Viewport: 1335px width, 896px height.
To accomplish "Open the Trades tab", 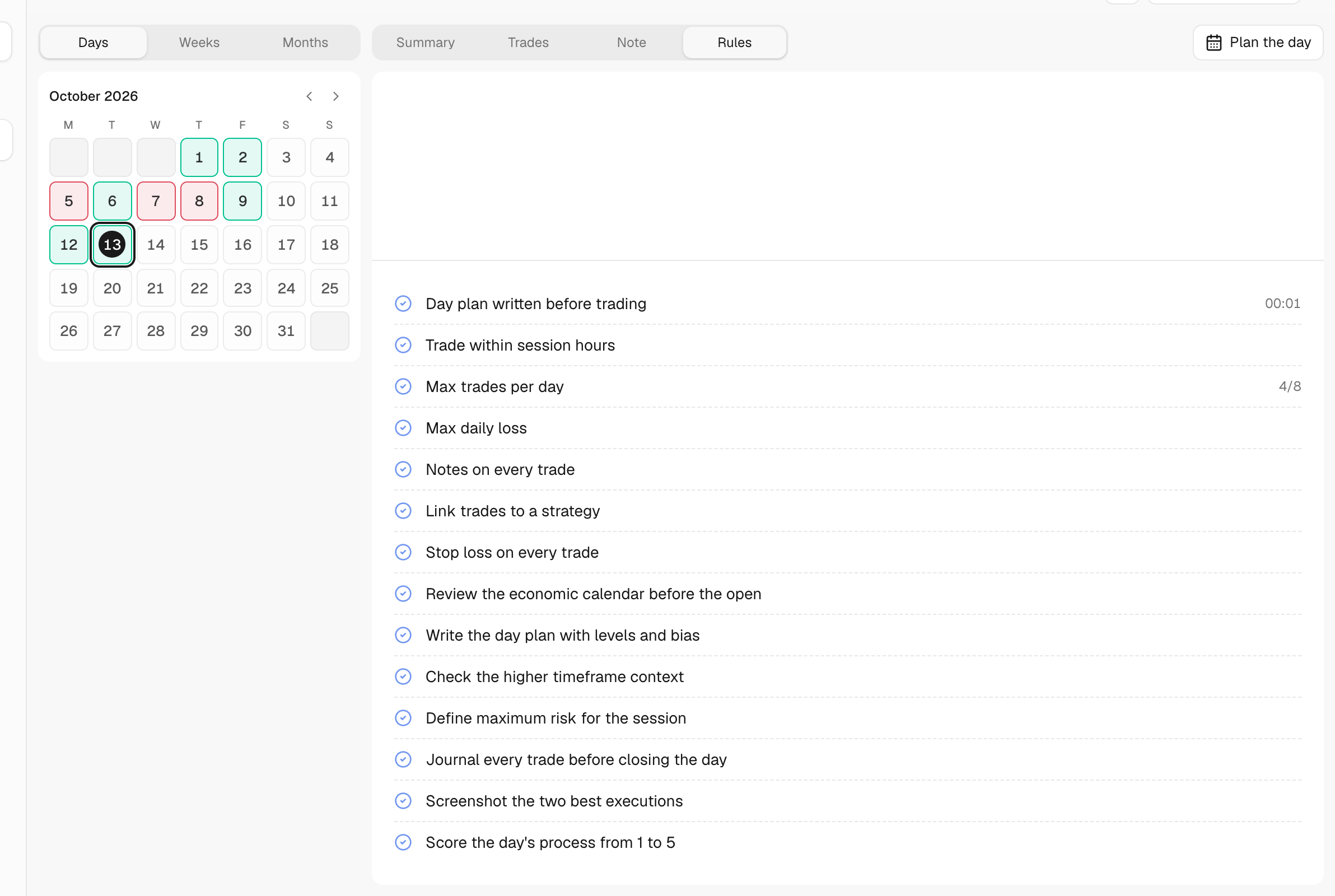I will (529, 43).
